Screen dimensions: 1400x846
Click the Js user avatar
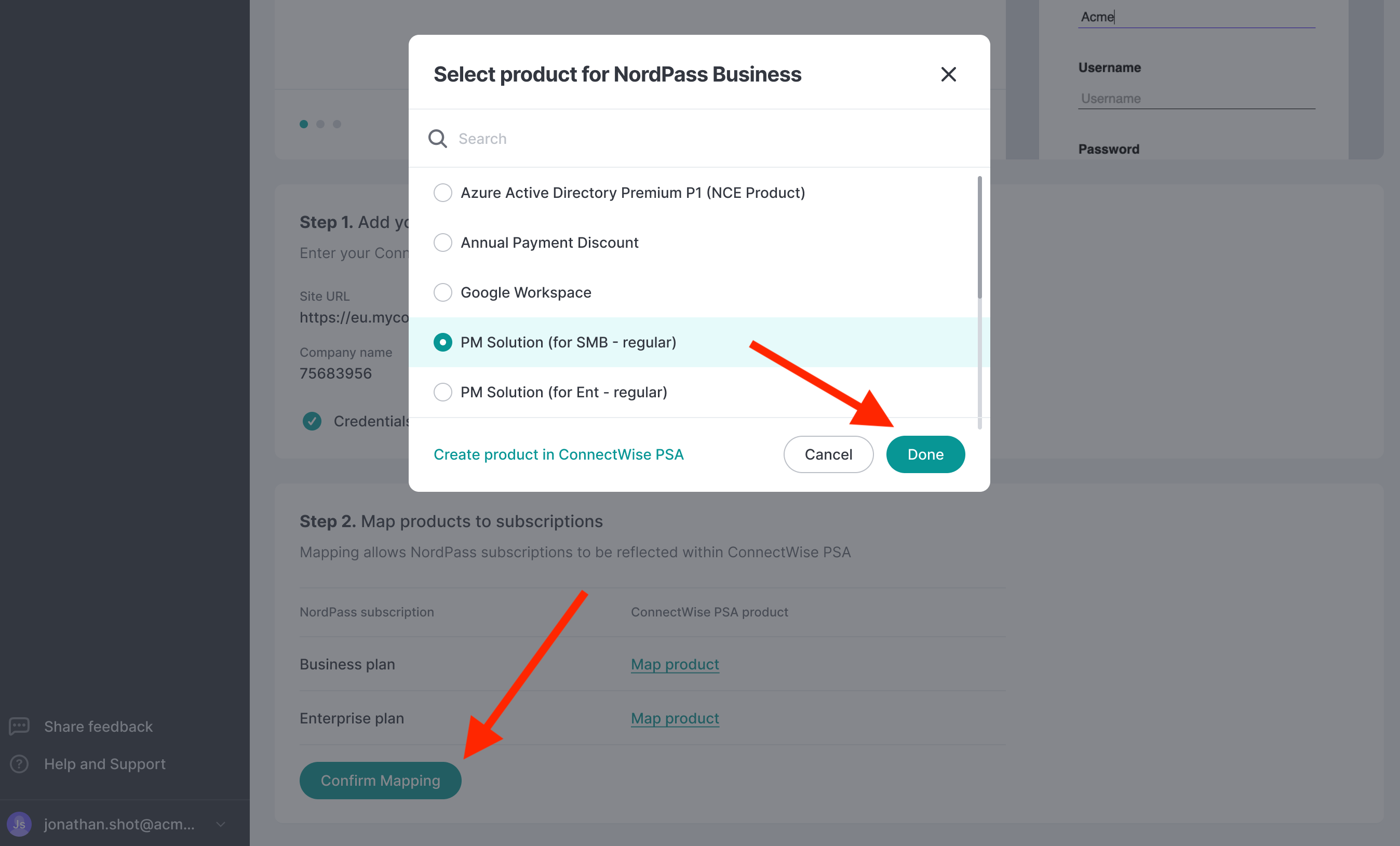click(19, 824)
